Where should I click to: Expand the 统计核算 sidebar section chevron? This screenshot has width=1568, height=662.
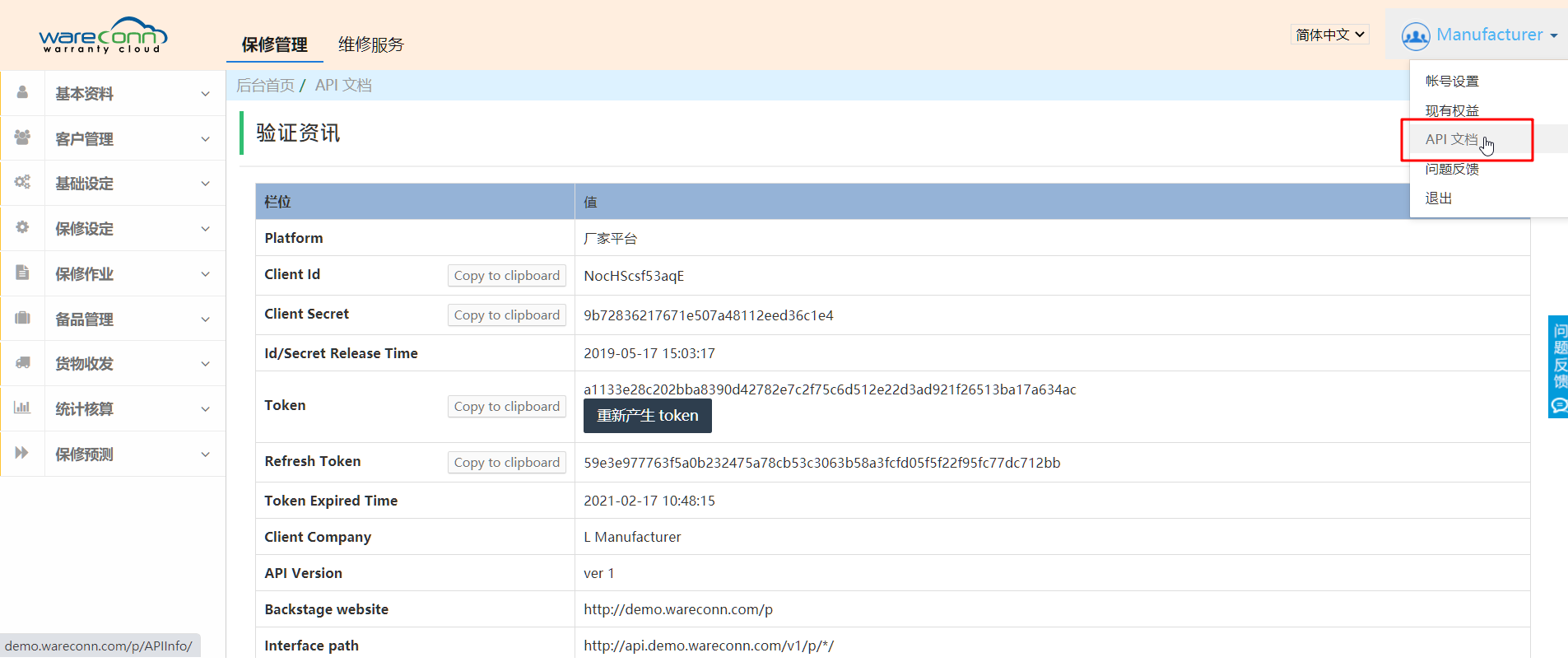point(205,409)
